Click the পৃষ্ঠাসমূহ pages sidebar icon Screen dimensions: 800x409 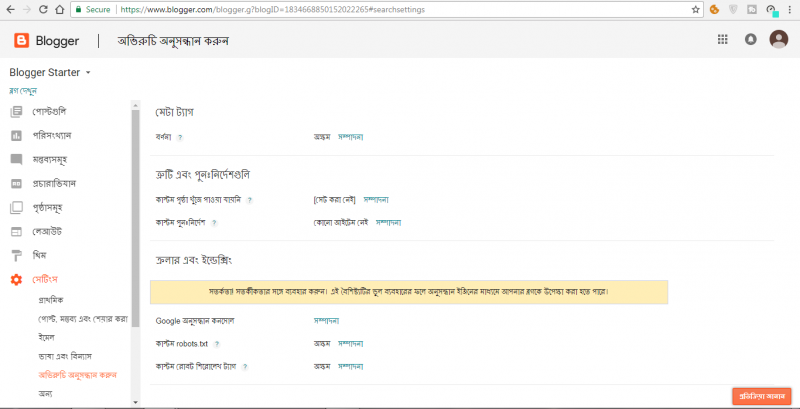click(x=16, y=208)
